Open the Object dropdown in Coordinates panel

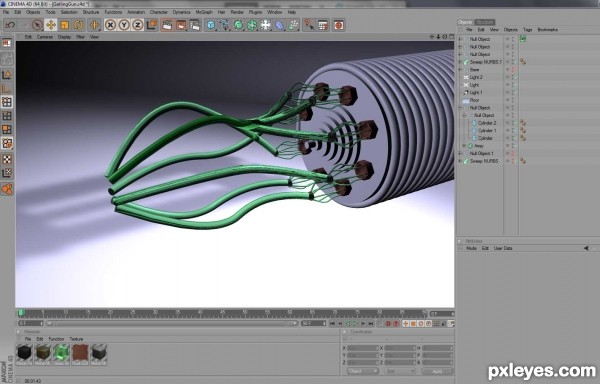pos(363,371)
